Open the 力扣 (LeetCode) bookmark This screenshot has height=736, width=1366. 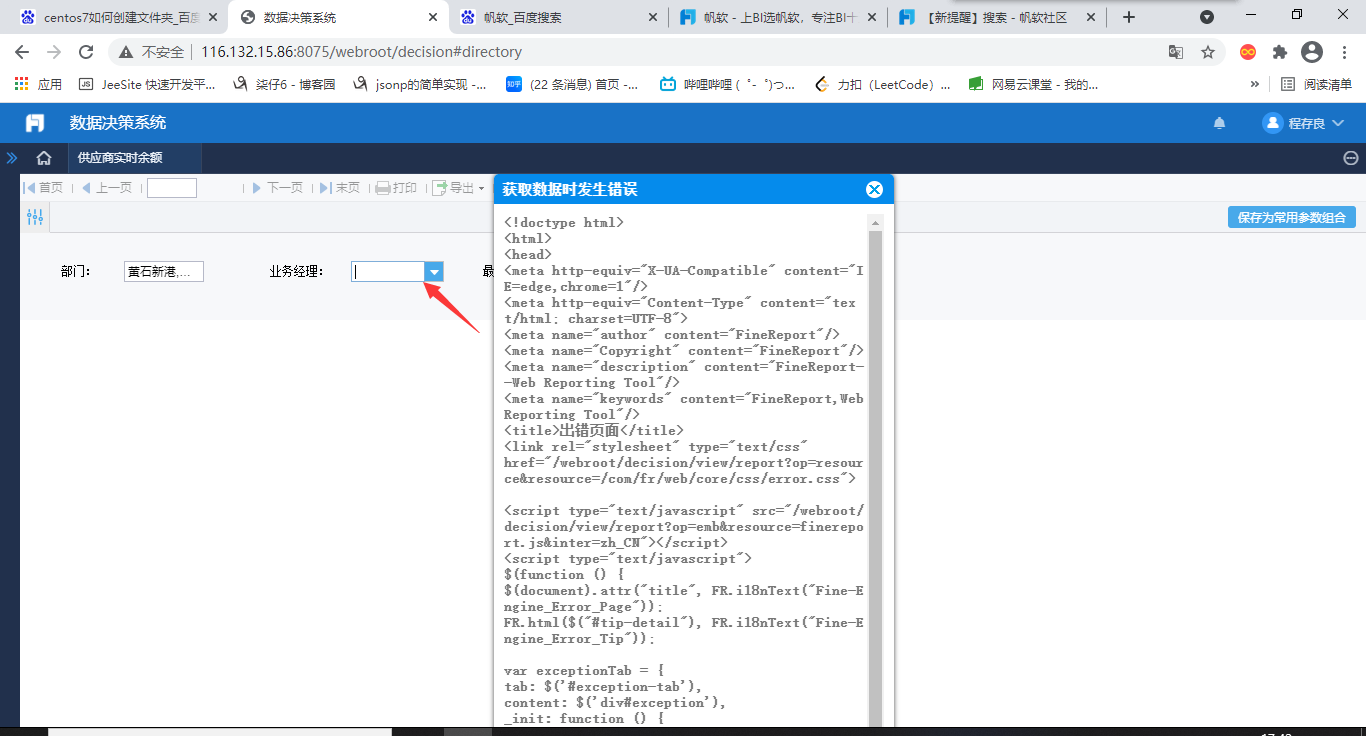[x=883, y=85]
